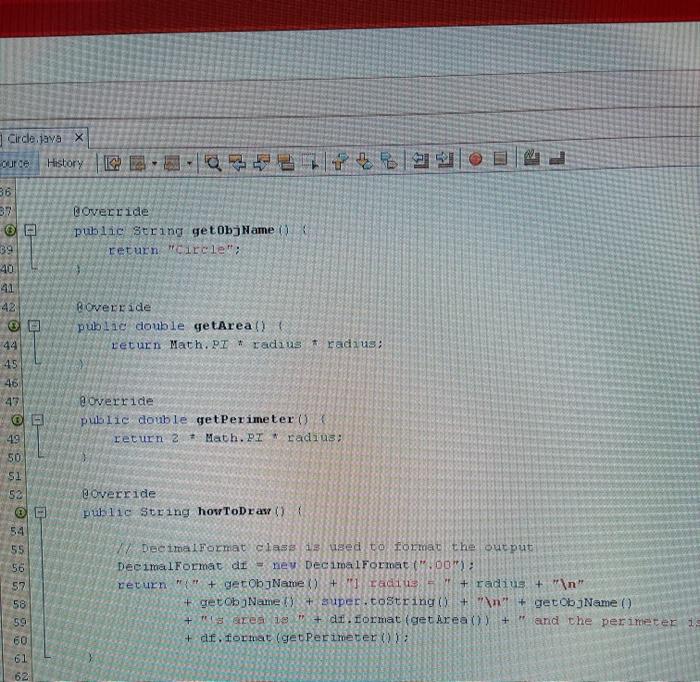Open the Back navigation history dropdown arrow
The width and height of the screenshot is (700, 682).
(x=154, y=163)
